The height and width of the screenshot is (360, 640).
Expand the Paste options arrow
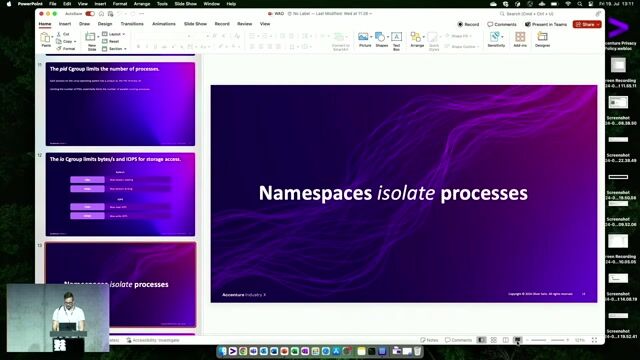51,38
